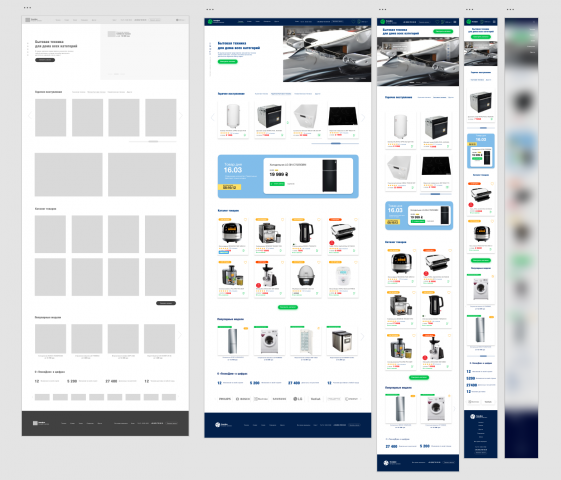Viewport: 561px width, 480px height.
Task: Select cooktop product card on tablet artboard
Action: click(x=436, y=172)
